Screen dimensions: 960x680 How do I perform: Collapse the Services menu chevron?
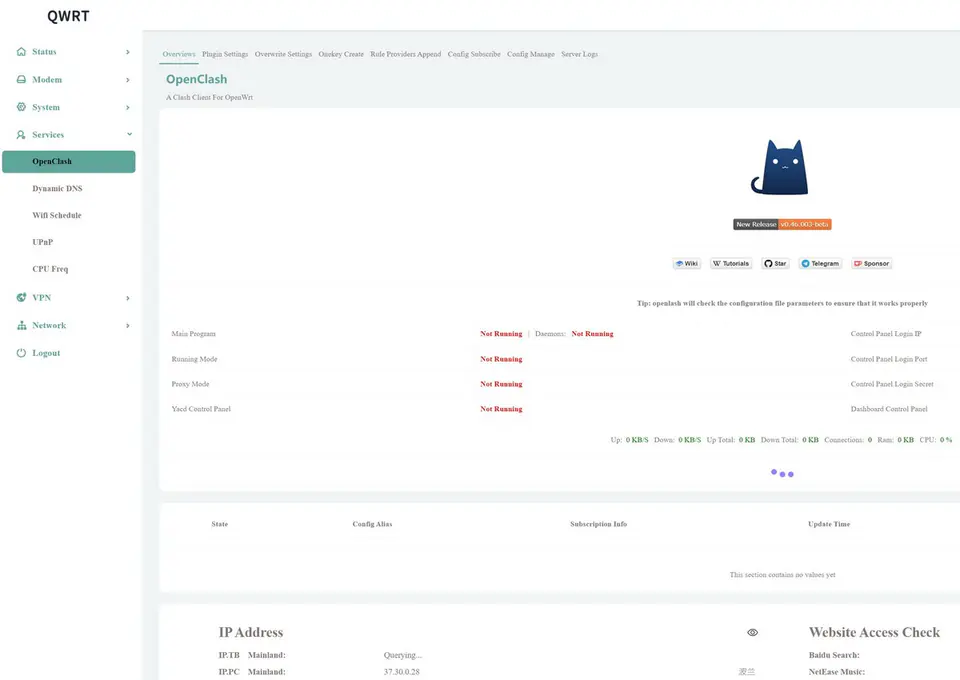[x=128, y=134]
